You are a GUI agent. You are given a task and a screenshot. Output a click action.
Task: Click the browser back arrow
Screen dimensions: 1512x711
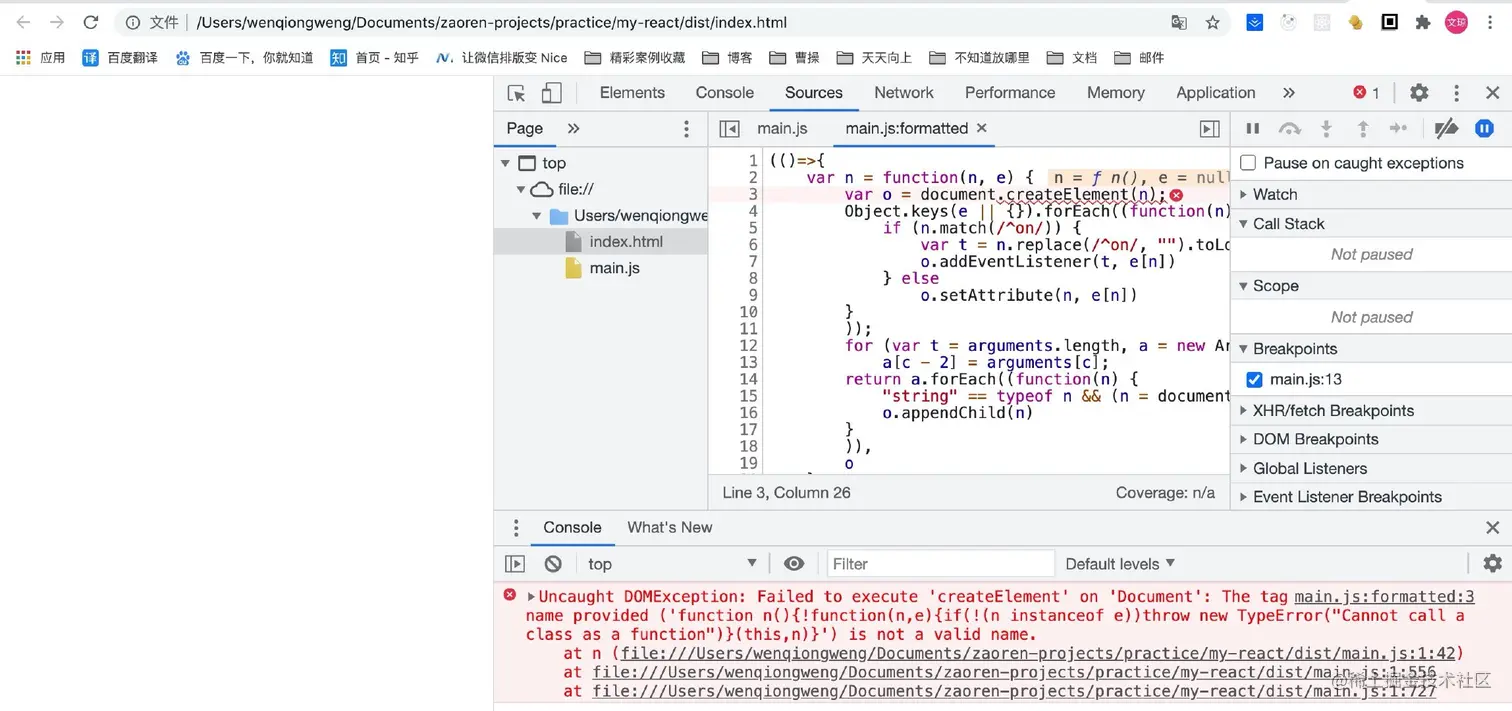pyautogui.click(x=24, y=22)
